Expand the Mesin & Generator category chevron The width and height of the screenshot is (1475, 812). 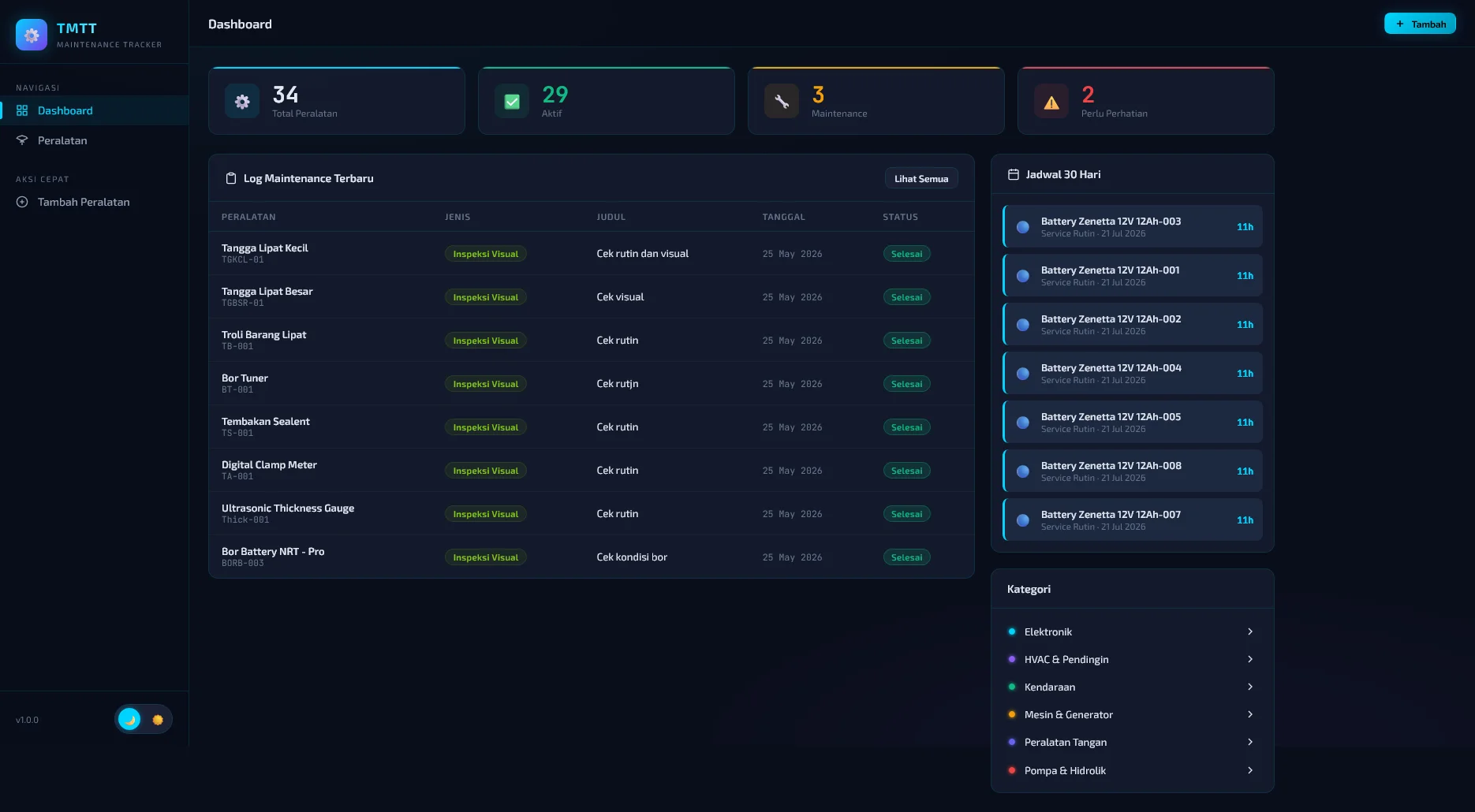pos(1250,714)
